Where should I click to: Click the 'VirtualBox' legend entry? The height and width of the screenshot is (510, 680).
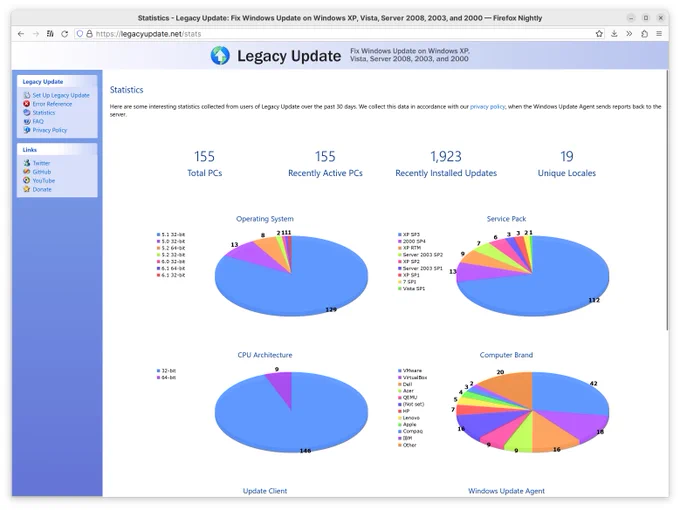click(x=415, y=378)
